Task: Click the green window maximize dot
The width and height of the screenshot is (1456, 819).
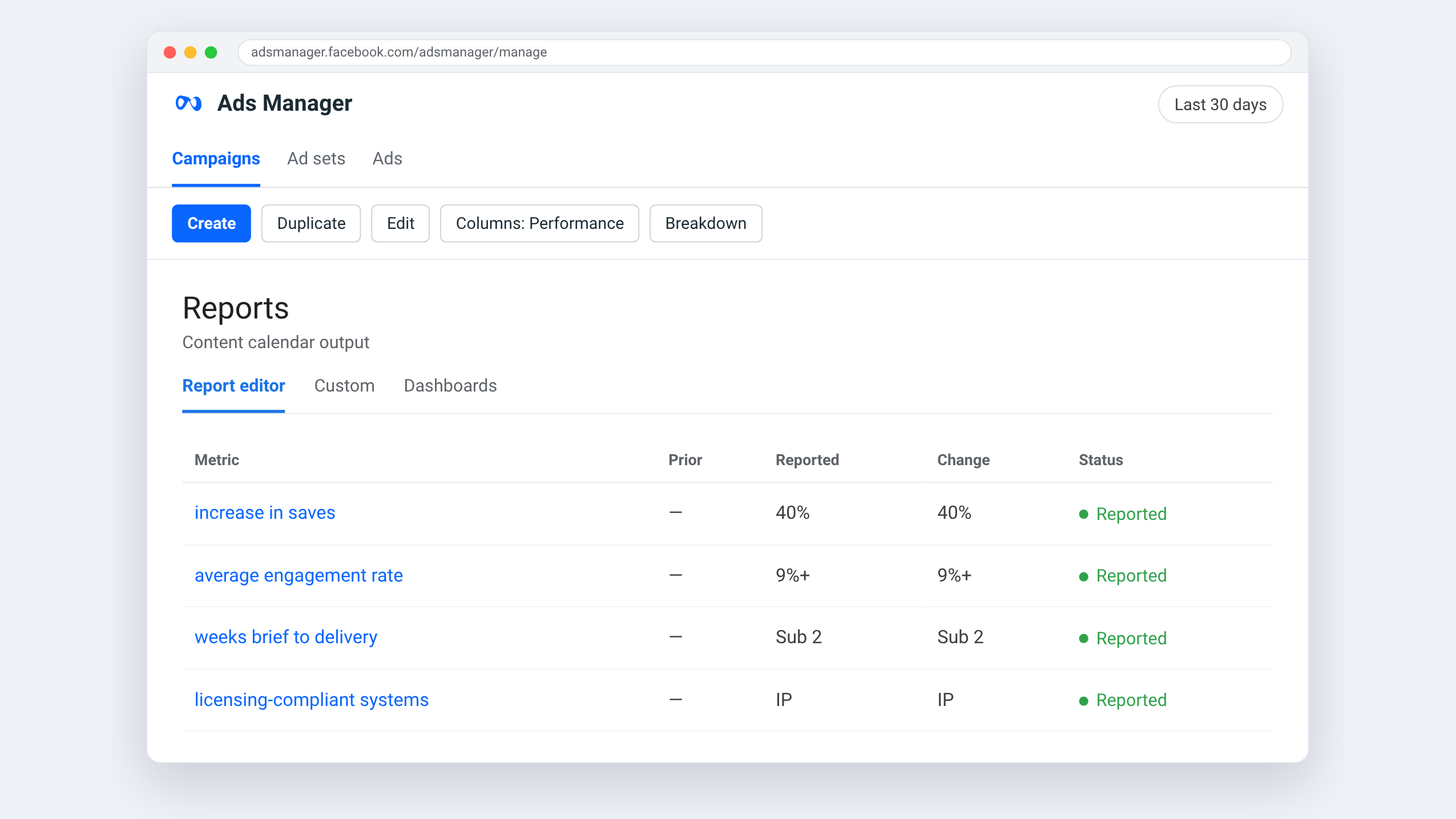Action: [x=211, y=53]
